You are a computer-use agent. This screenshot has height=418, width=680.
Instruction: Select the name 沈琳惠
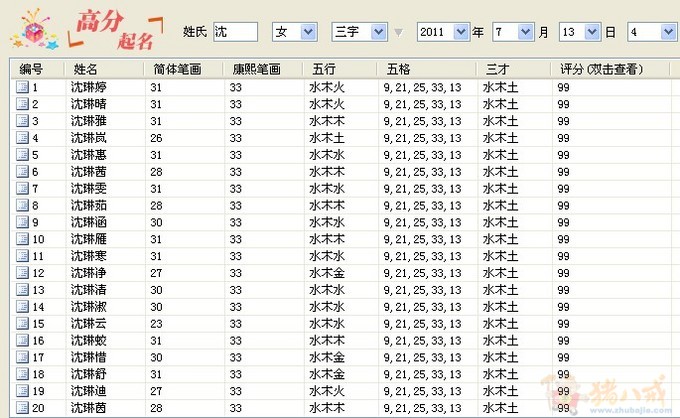(88, 155)
